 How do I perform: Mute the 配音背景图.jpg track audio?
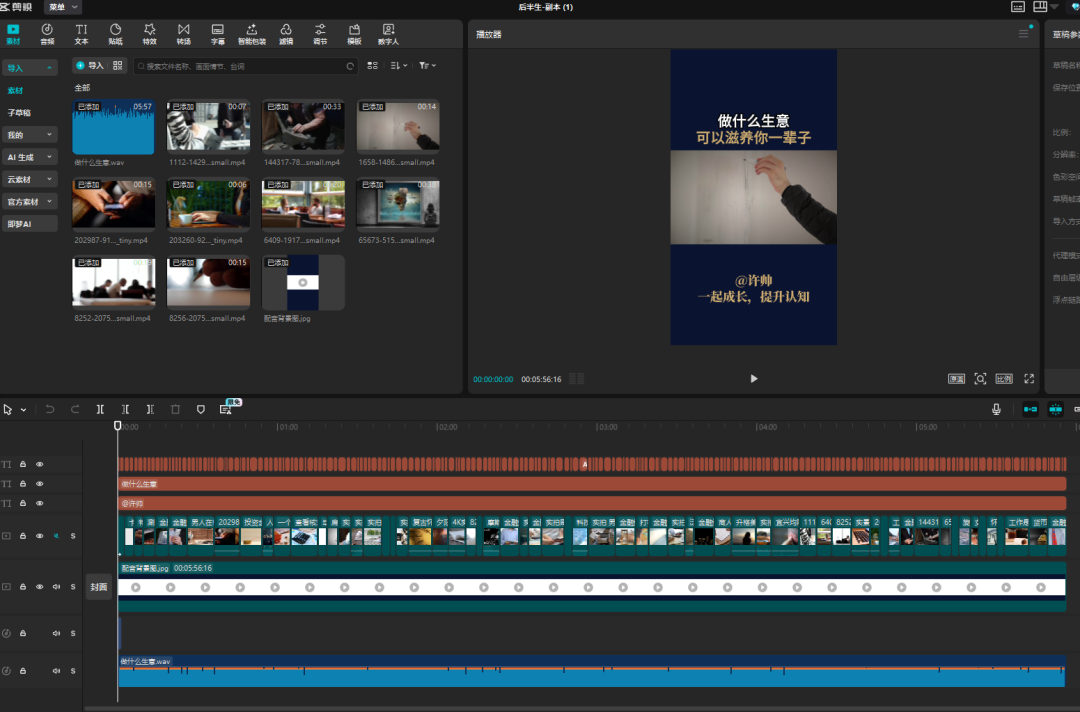[x=56, y=587]
